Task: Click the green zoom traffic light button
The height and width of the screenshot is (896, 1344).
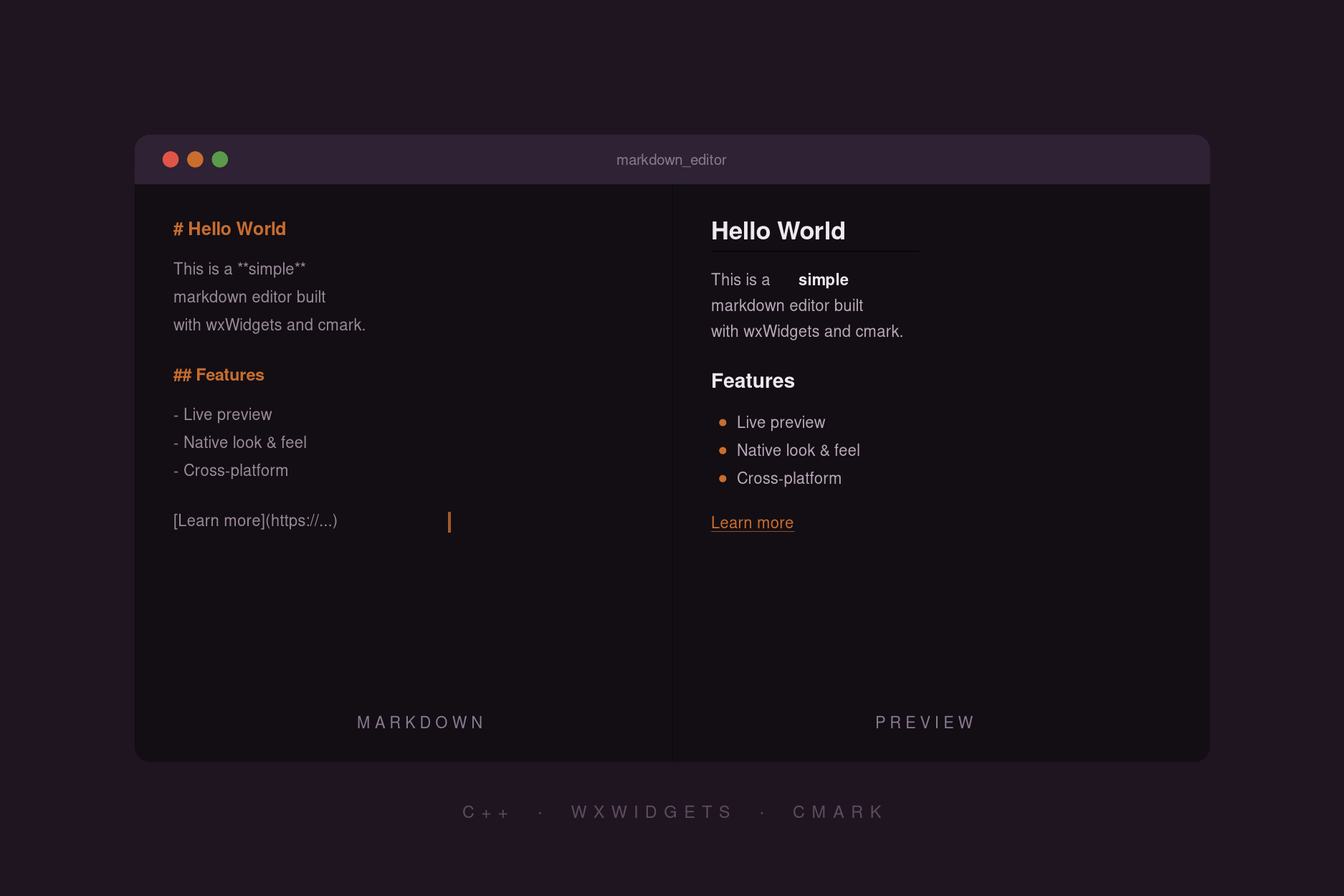Action: pyautogui.click(x=219, y=158)
